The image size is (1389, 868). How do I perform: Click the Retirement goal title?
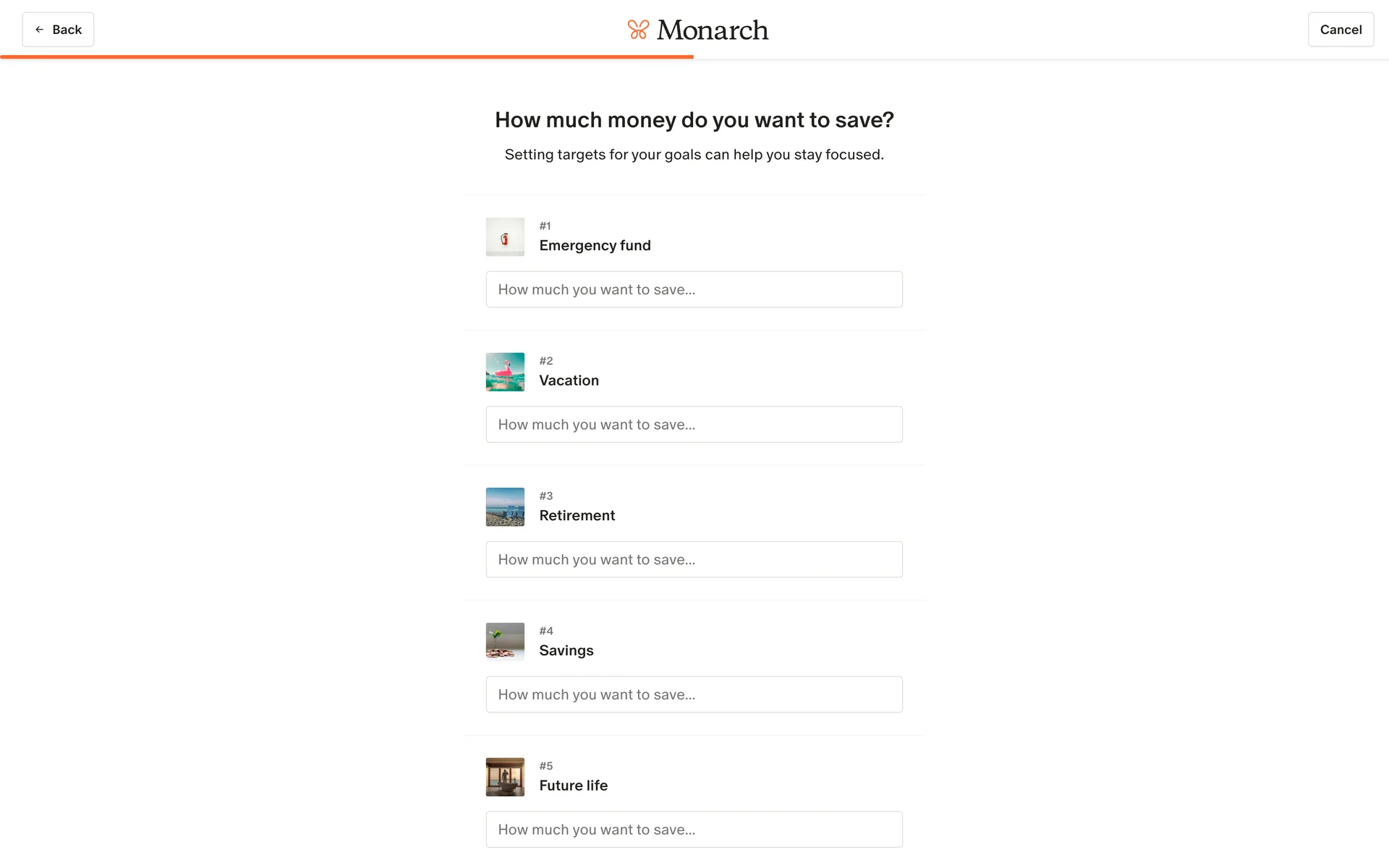pos(577,516)
